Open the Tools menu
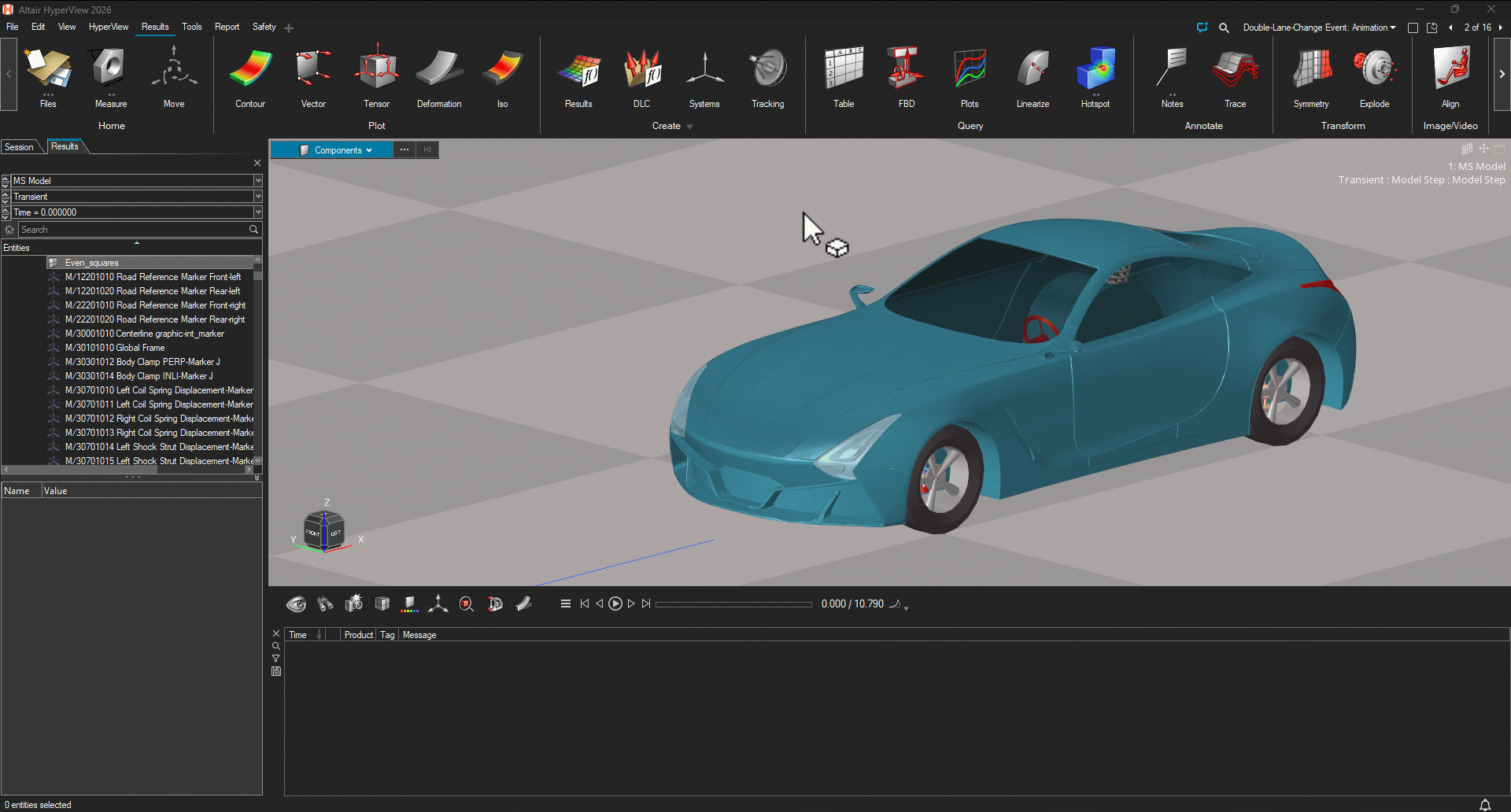 coord(192,27)
